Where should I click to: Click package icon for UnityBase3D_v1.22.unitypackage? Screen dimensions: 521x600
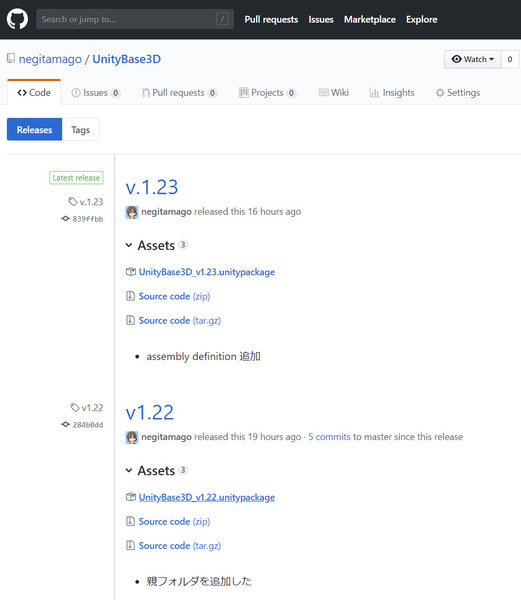tap(131, 497)
